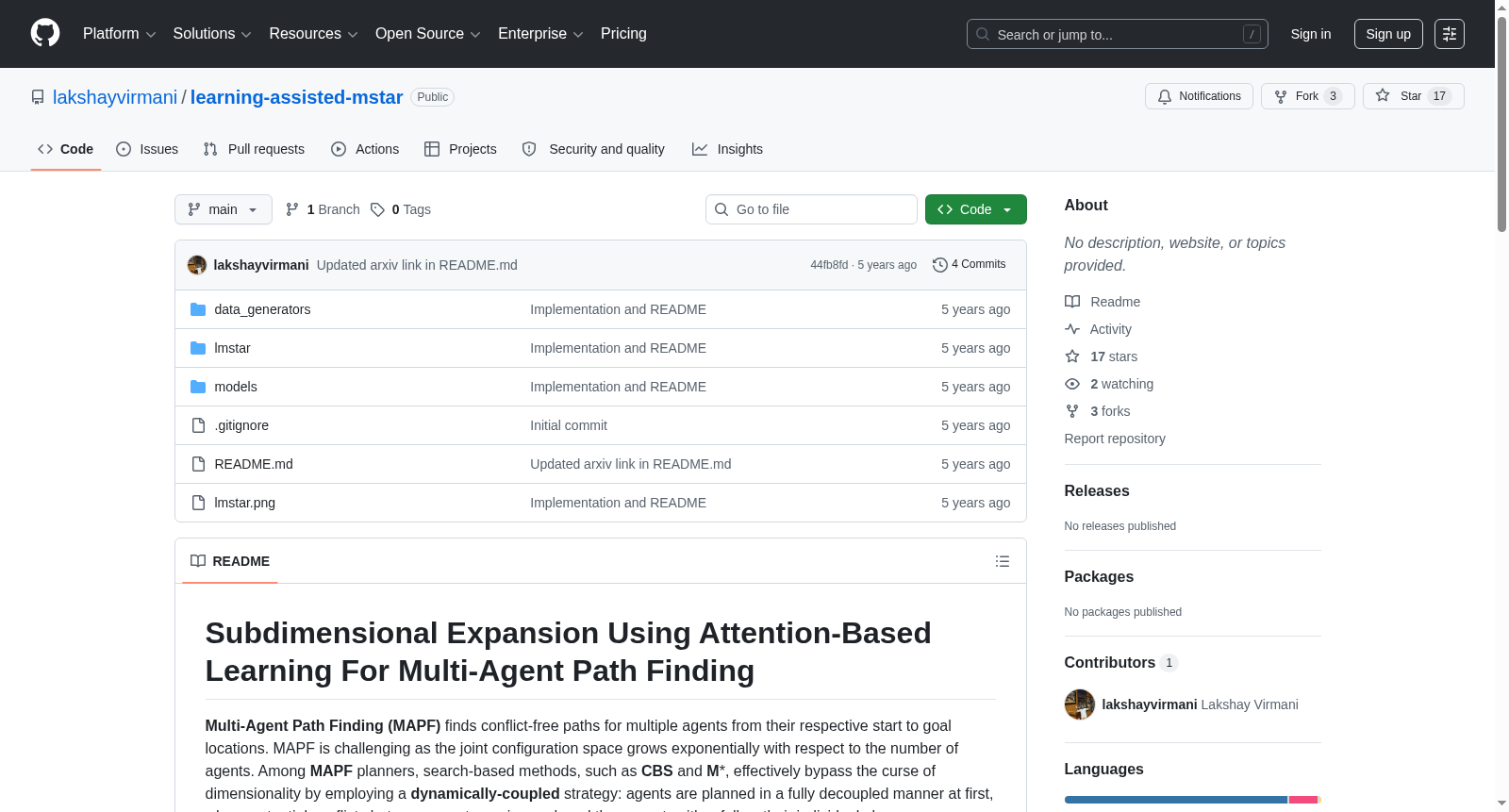Click Sign in link
This screenshot has height=812, width=1509.
1311,34
